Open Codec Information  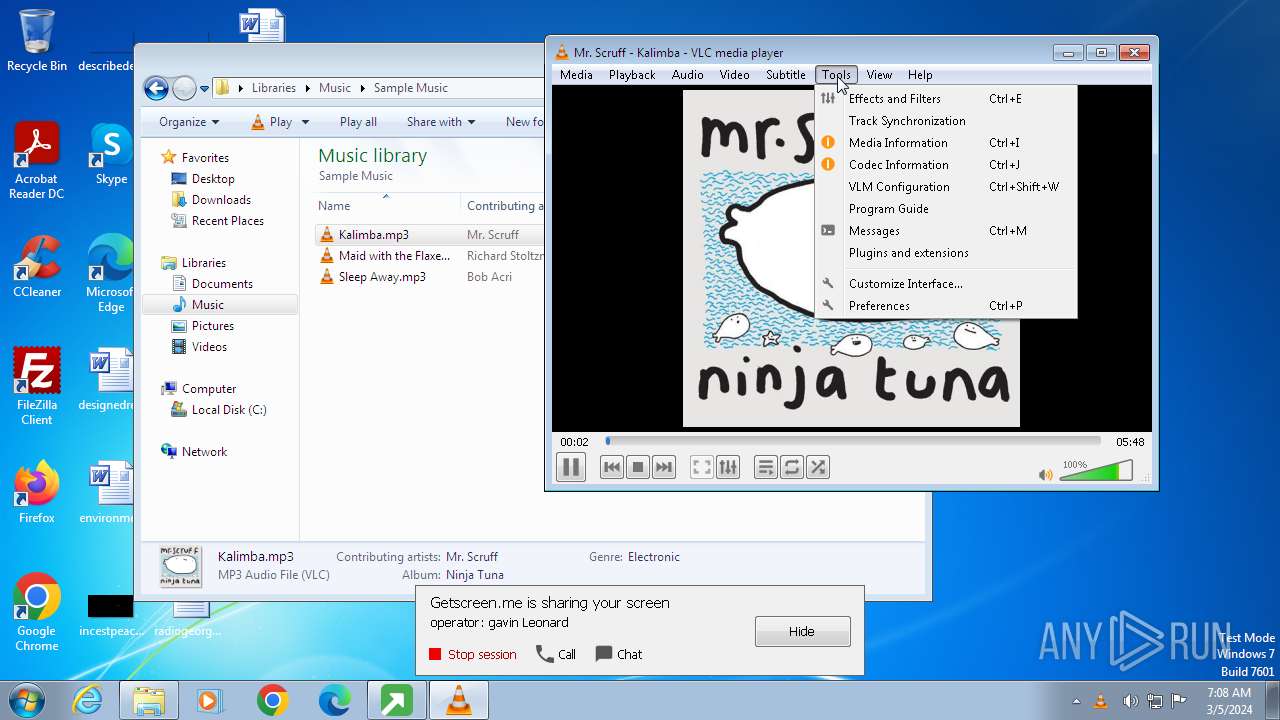click(x=946, y=165)
